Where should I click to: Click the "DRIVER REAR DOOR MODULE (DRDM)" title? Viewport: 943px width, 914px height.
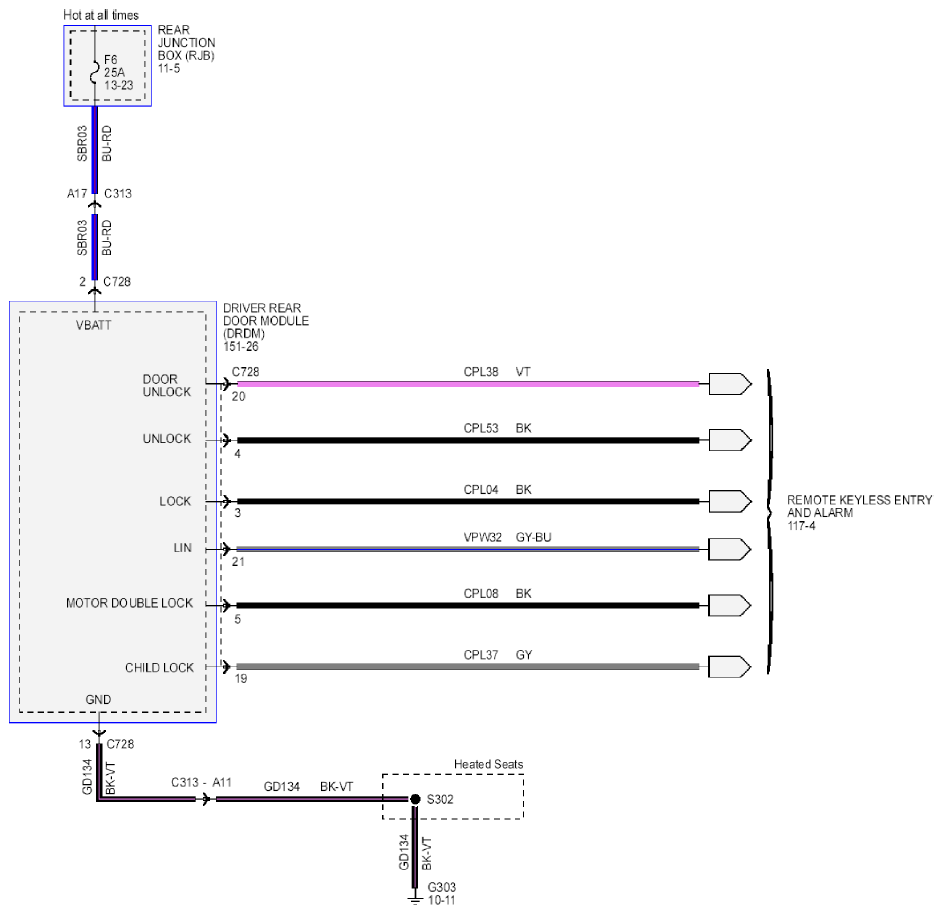[x=266, y=321]
